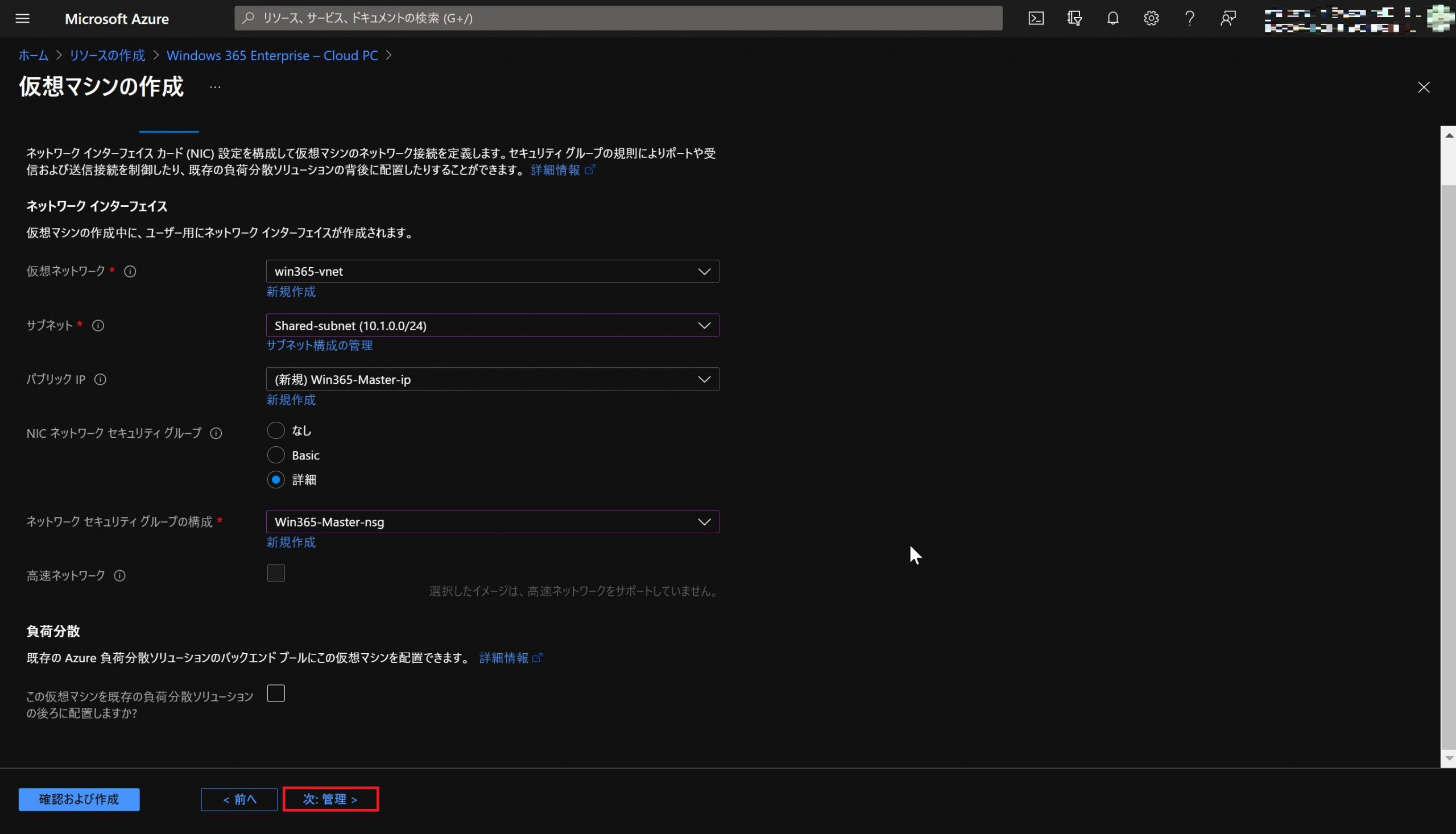Click the vertical scrollbar down arrow

click(1449, 758)
